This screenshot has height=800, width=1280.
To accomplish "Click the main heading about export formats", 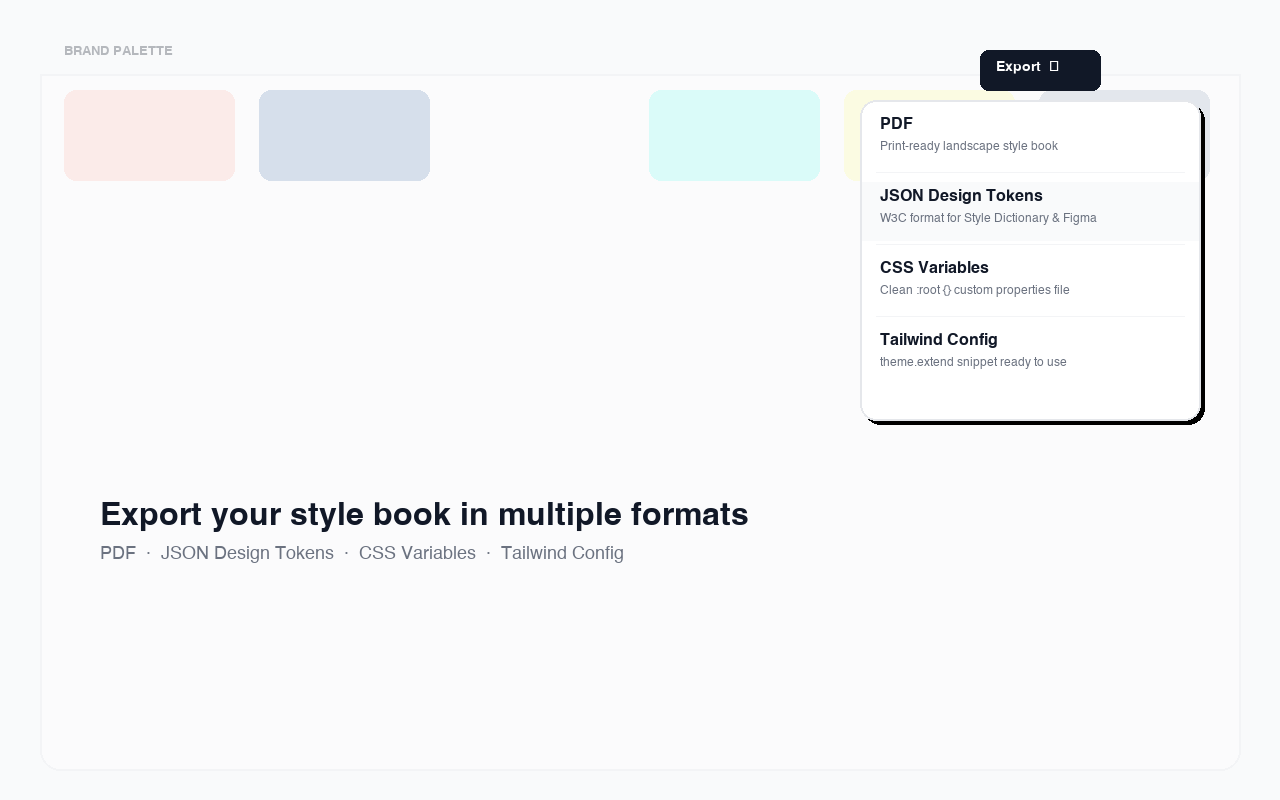I will click(424, 514).
